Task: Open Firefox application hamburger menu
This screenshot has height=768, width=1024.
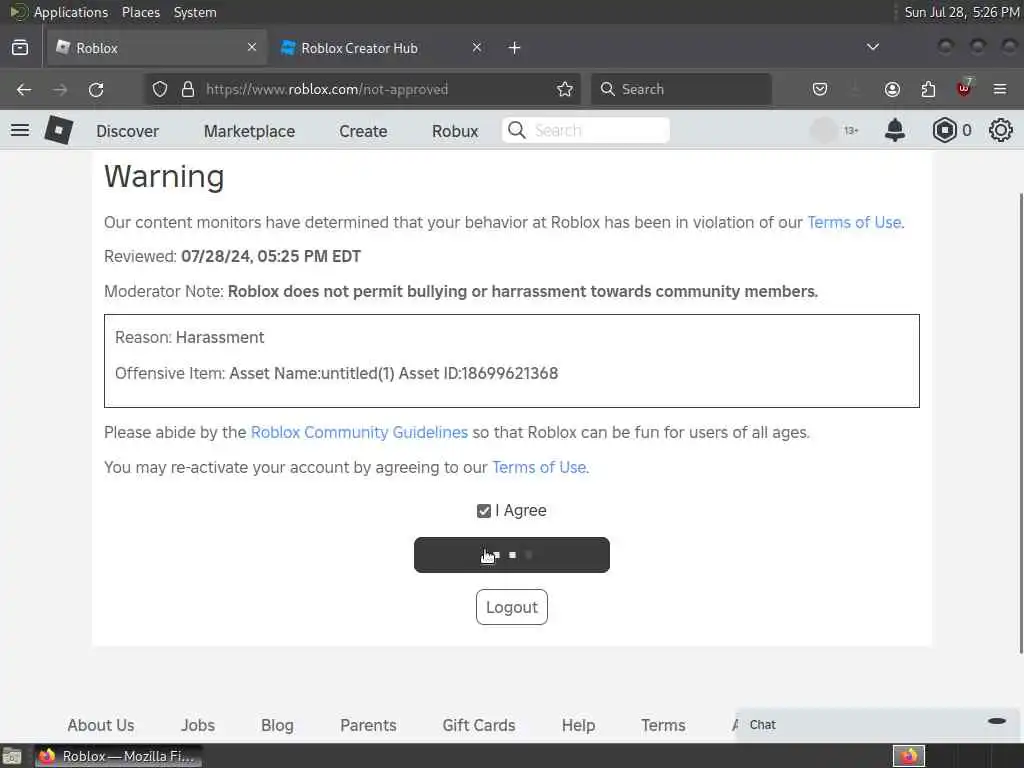Action: (1000, 89)
